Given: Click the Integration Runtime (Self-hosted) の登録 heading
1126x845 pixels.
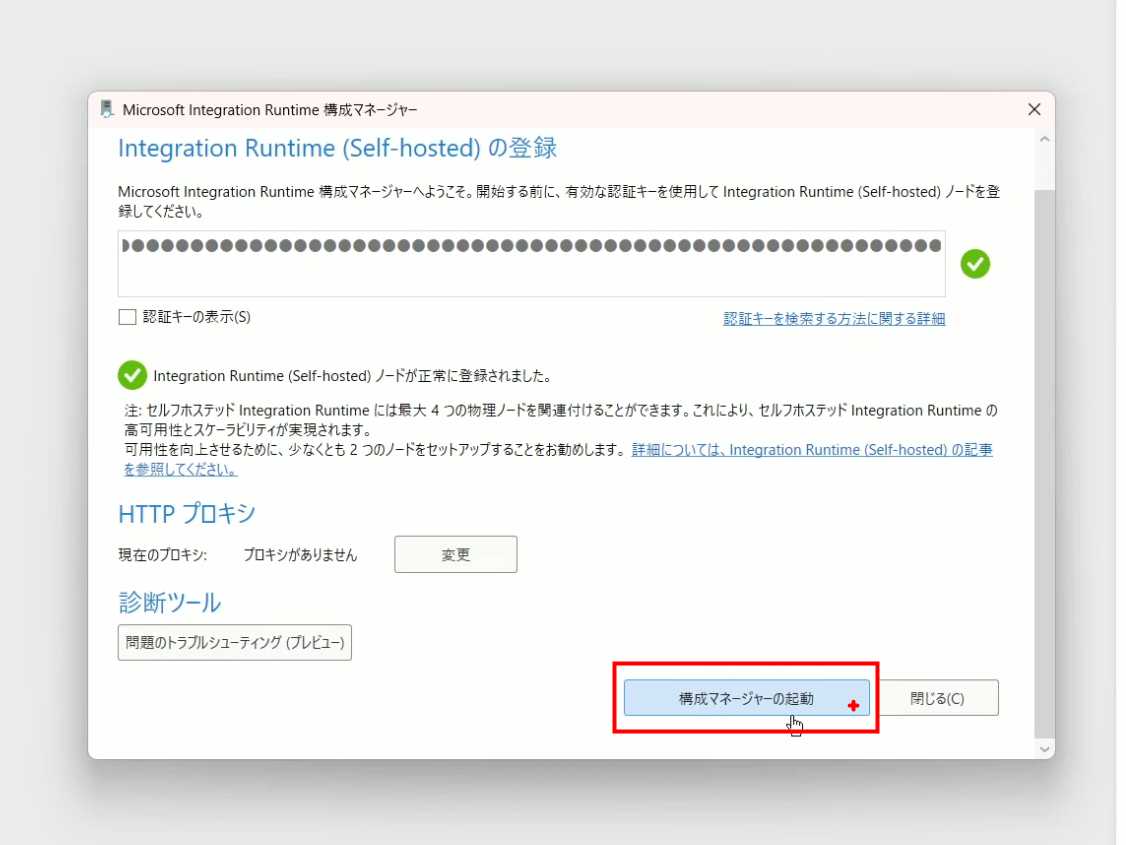Looking at the screenshot, I should pos(337,149).
